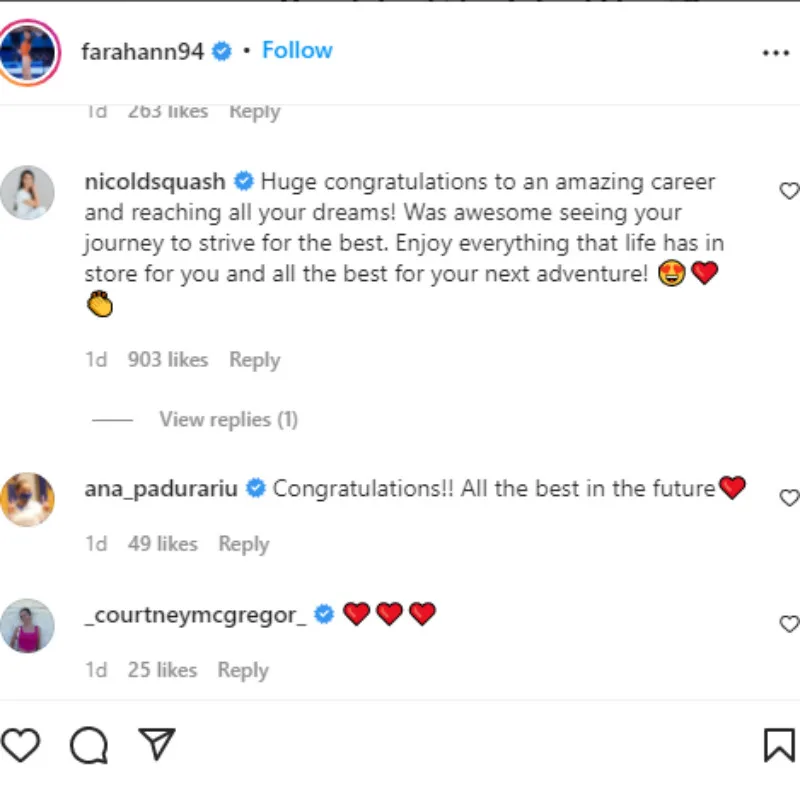Like nicoldsquash's comment
This screenshot has height=793, width=800.
[x=788, y=191]
